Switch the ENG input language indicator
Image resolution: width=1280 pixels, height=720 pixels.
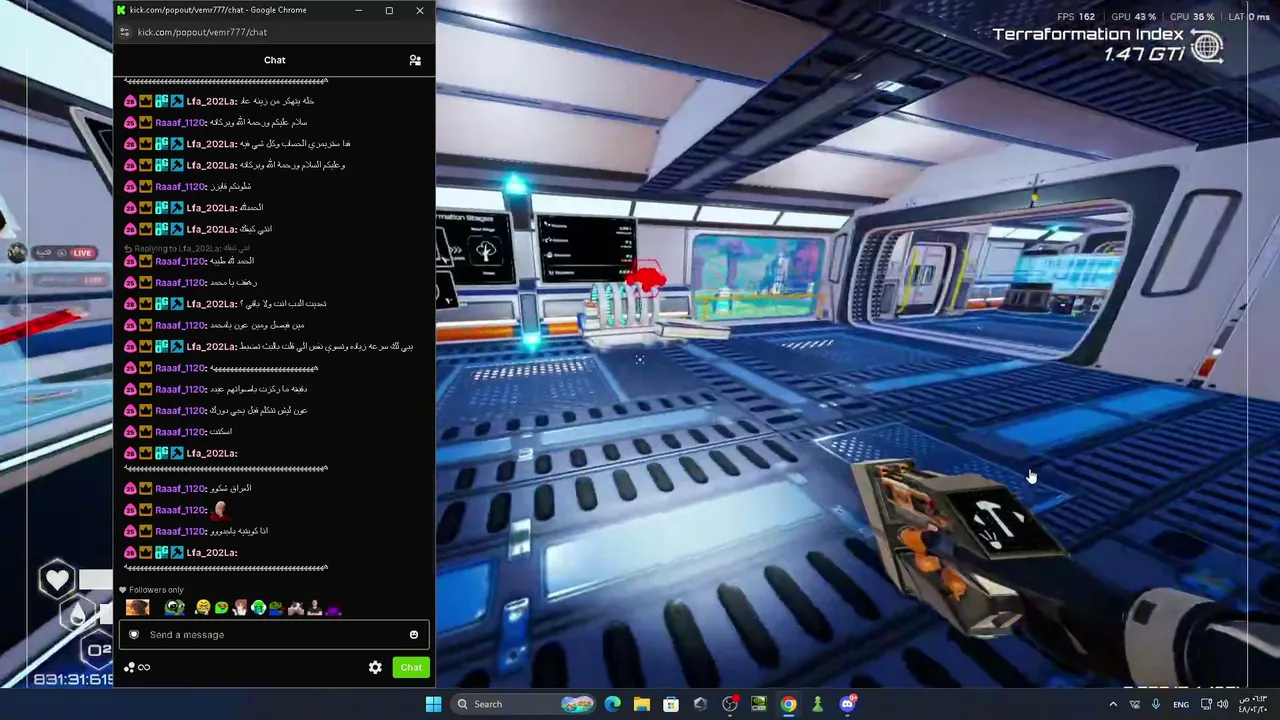1181,704
